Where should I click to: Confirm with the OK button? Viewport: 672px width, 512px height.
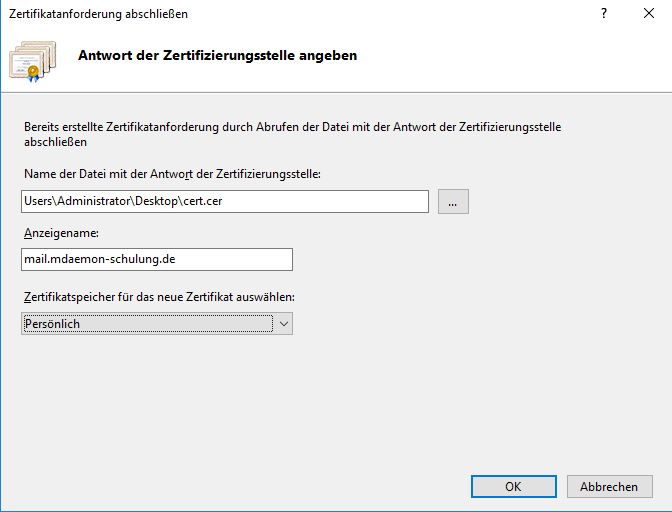pos(513,487)
